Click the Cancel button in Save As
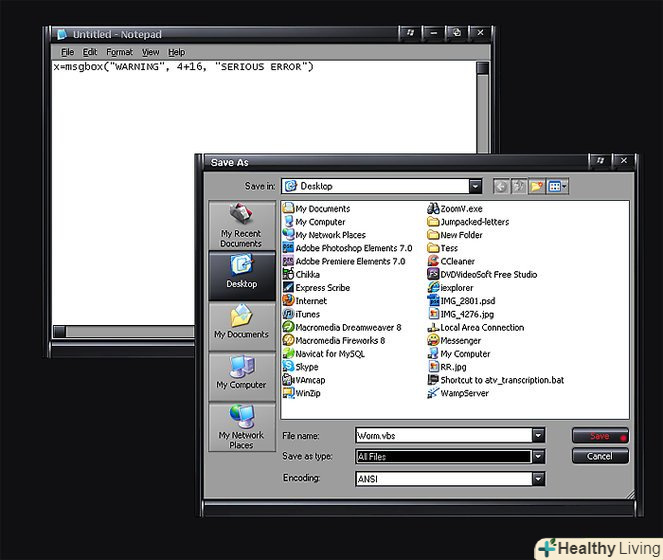Screen dimensions: 663x560 click(600, 456)
